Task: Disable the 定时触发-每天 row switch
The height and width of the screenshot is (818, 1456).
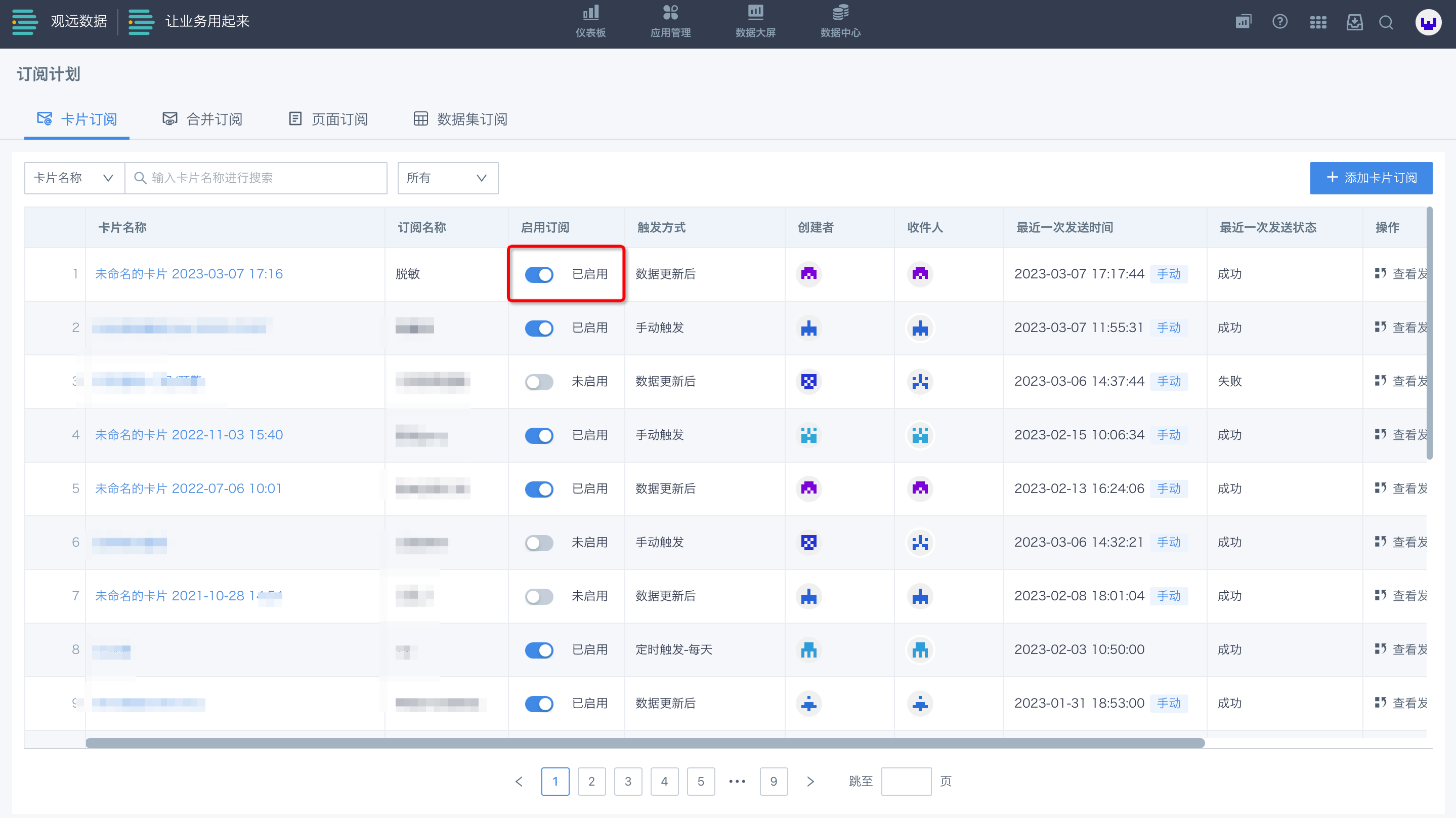Action: click(539, 650)
